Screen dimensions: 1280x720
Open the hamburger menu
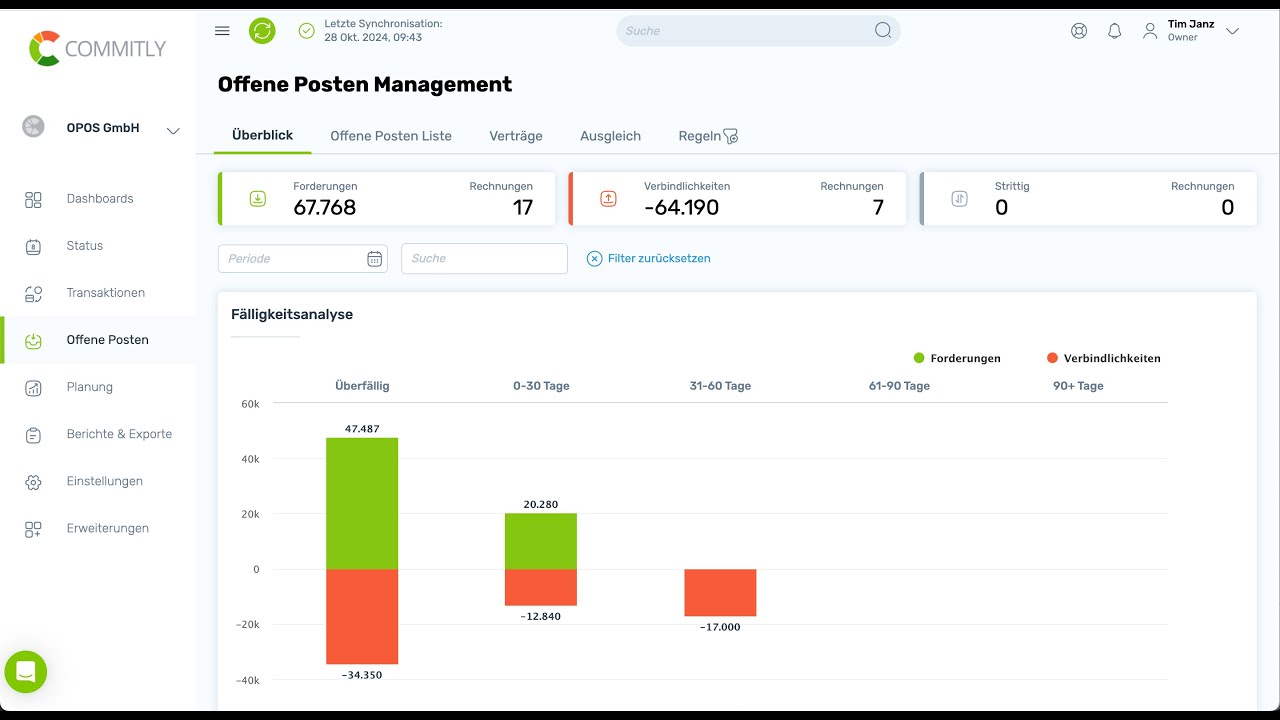click(x=222, y=31)
